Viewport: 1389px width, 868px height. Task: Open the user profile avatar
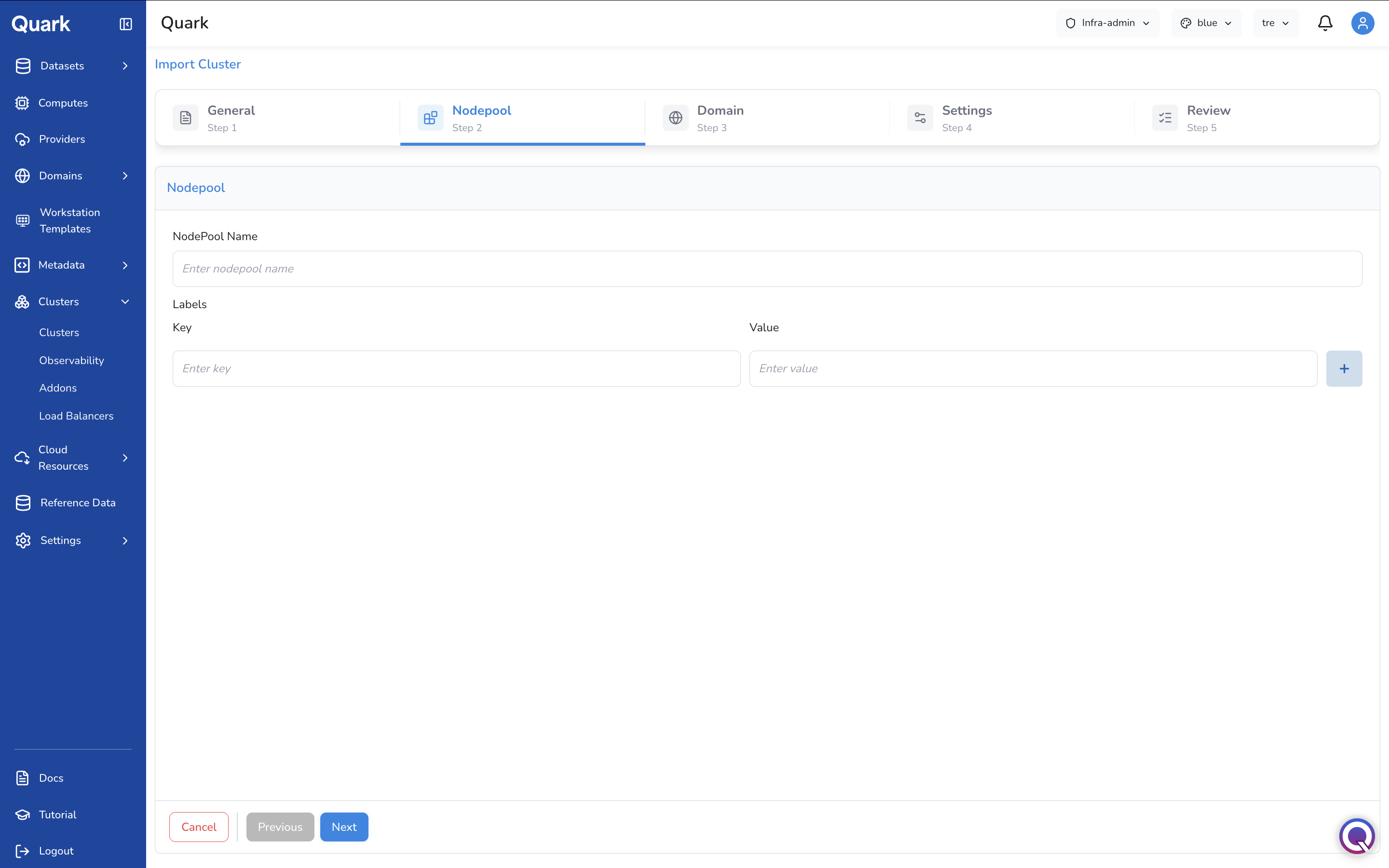click(x=1362, y=23)
